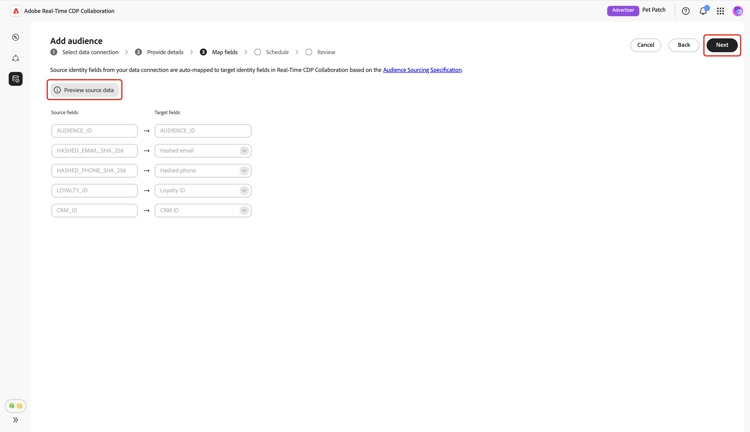Screen dimensions: 750x432
Task: Click the CRM_ID source field
Action: coord(94,210)
